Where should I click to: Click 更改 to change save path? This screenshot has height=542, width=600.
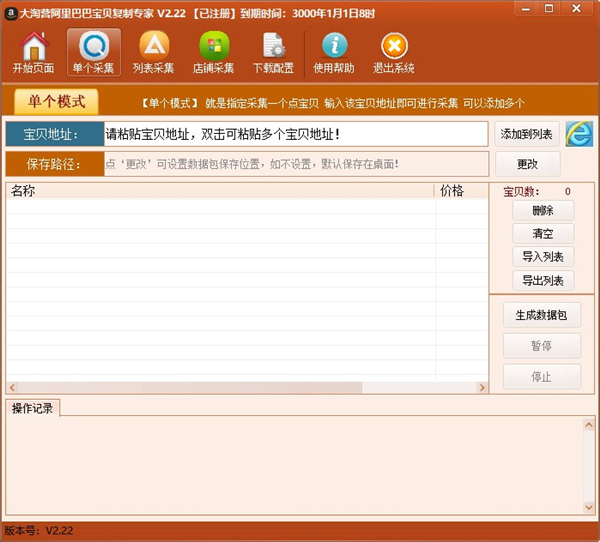tap(528, 164)
